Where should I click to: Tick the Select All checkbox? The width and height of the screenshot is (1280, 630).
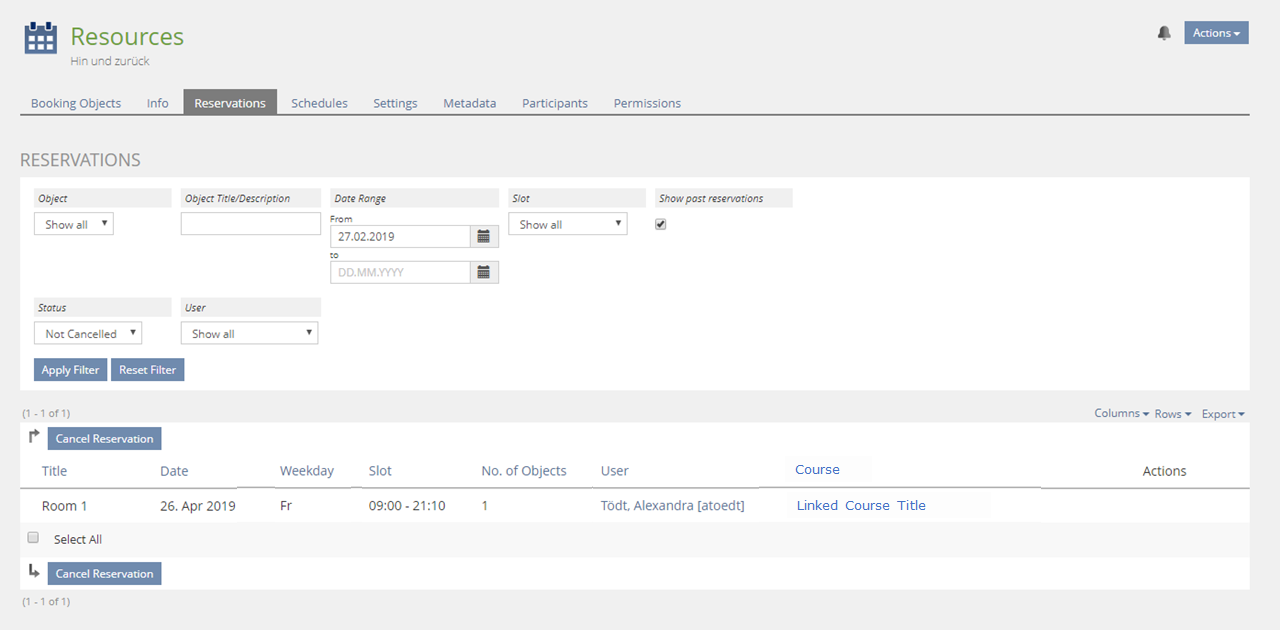coord(33,538)
